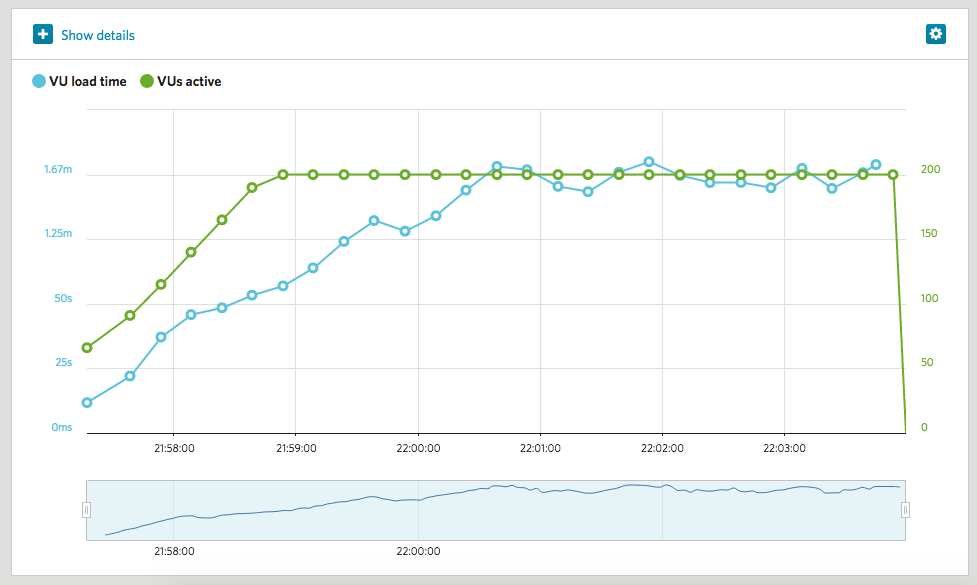This screenshot has width=977, height=585.
Task: Select the first VU load time data point
Action: [87, 403]
